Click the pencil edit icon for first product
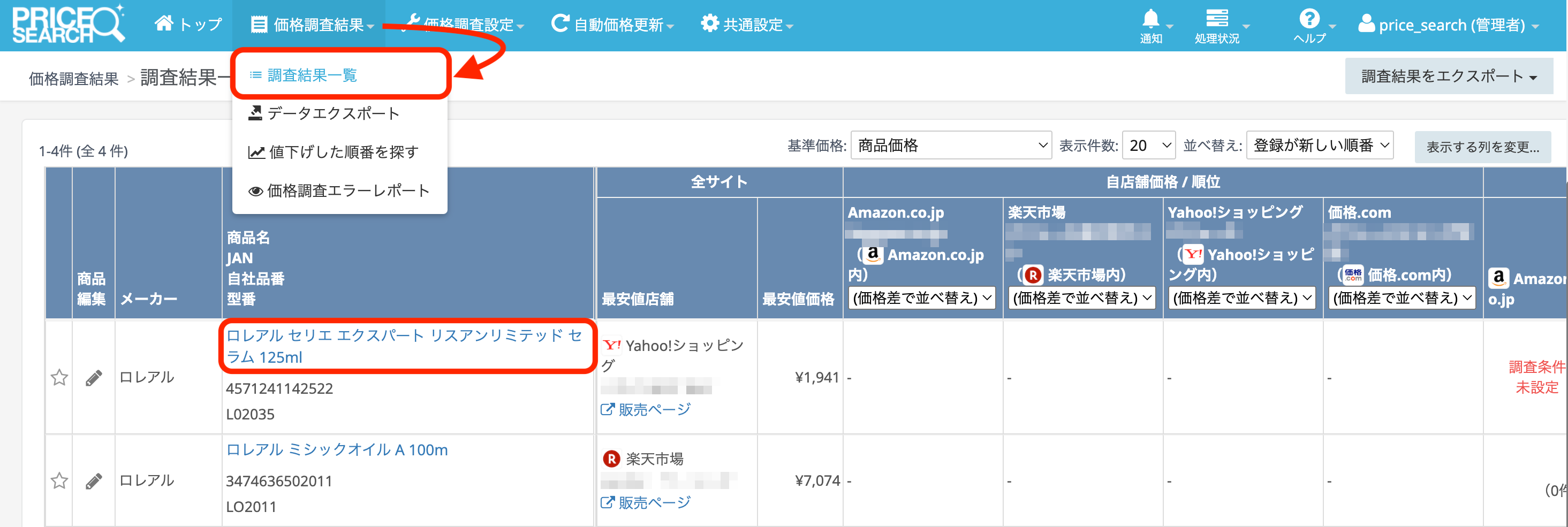 (93, 378)
